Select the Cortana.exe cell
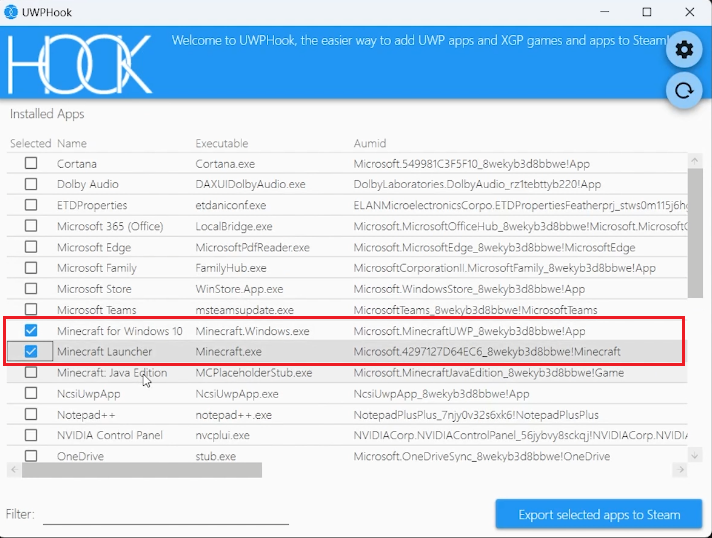 click(225, 164)
